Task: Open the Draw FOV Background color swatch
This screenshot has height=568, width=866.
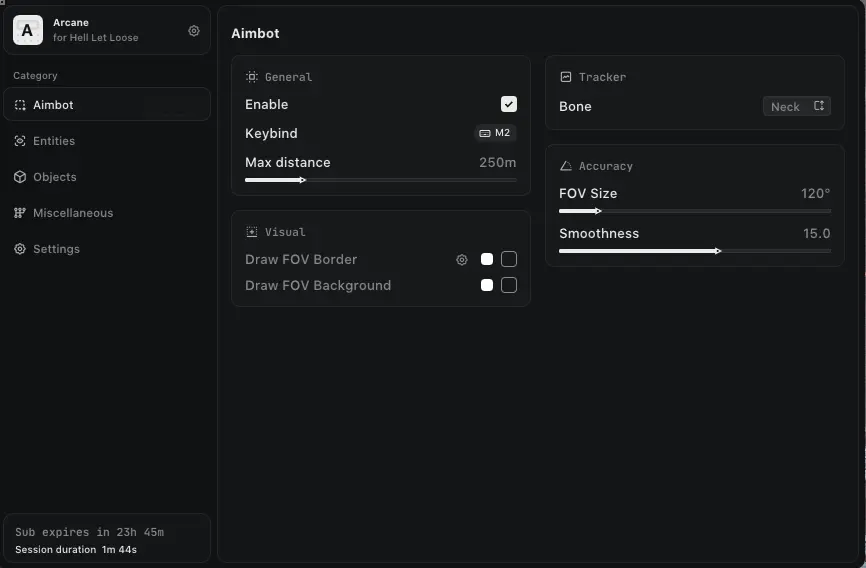Action: coord(487,285)
